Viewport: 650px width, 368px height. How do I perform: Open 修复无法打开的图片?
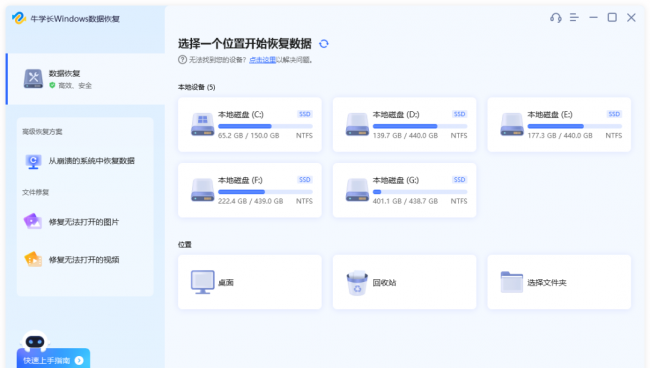tap(85, 222)
